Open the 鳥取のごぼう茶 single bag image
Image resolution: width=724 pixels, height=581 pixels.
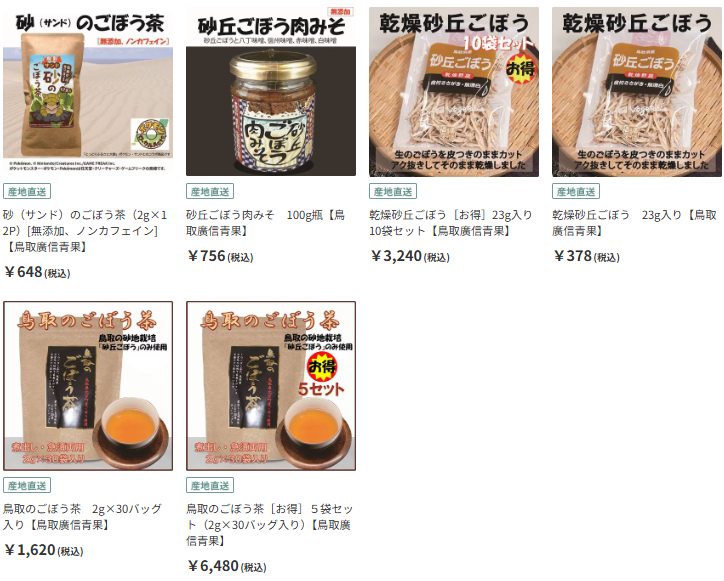pyautogui.click(x=88, y=386)
